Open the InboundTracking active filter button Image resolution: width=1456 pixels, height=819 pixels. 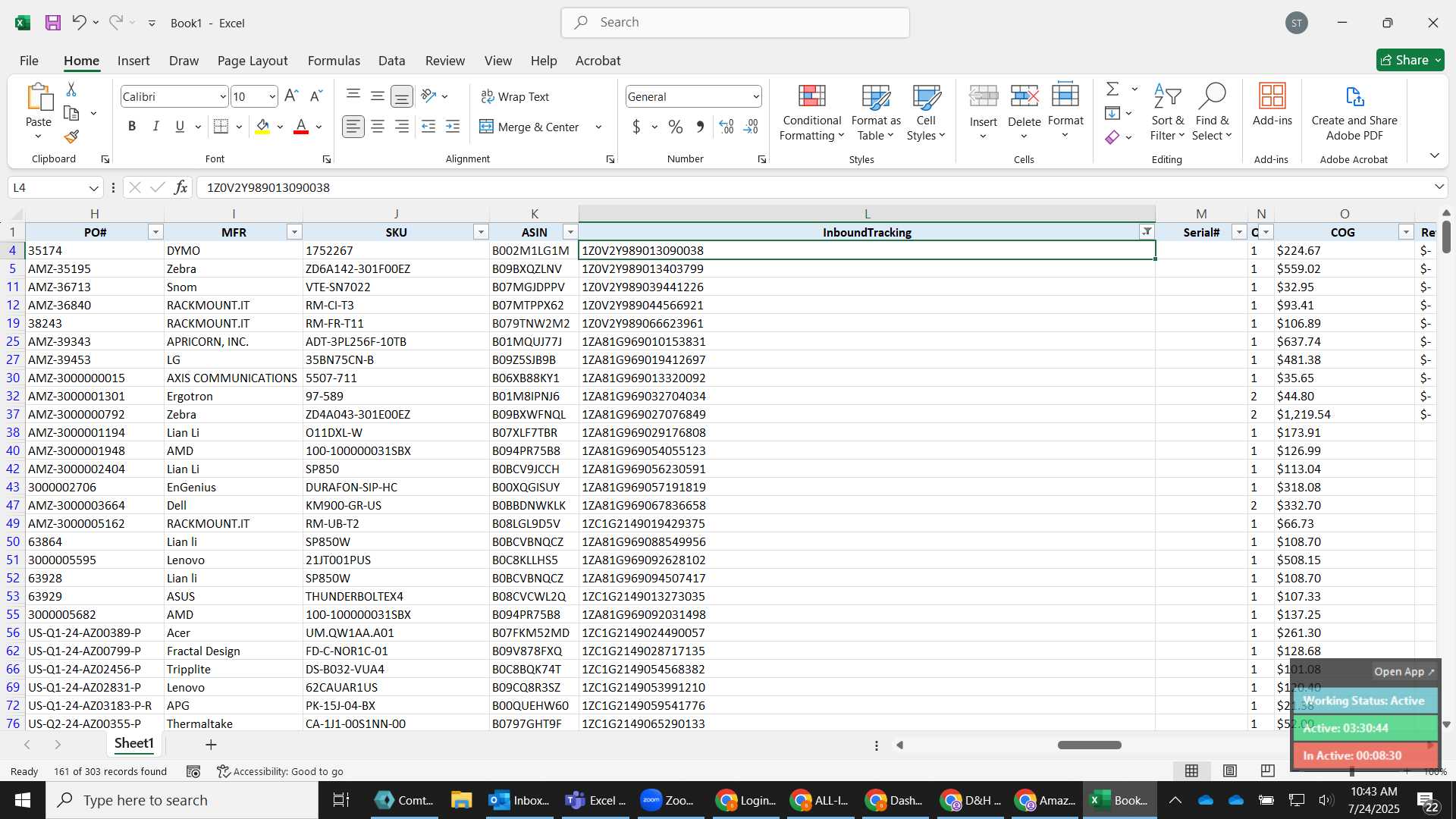click(1147, 232)
